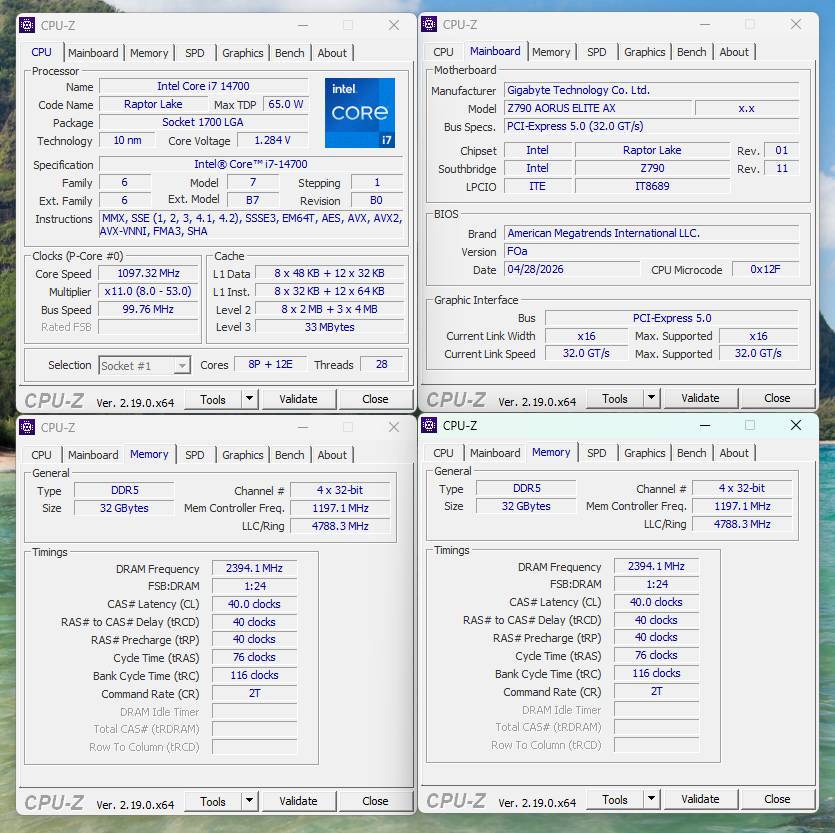This screenshot has width=835, height=833.
Task: Click the Cores value '8P + 12E'
Action: pyautogui.click(x=271, y=364)
